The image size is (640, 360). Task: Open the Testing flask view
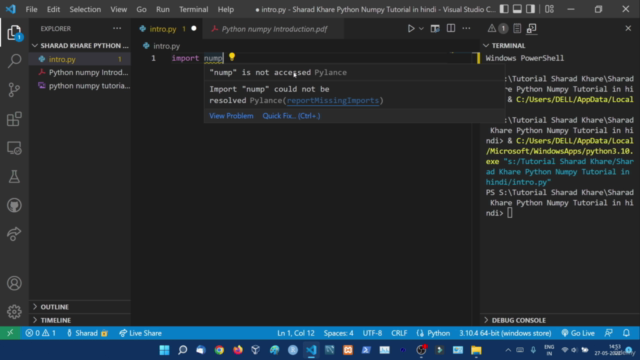pos(14,177)
